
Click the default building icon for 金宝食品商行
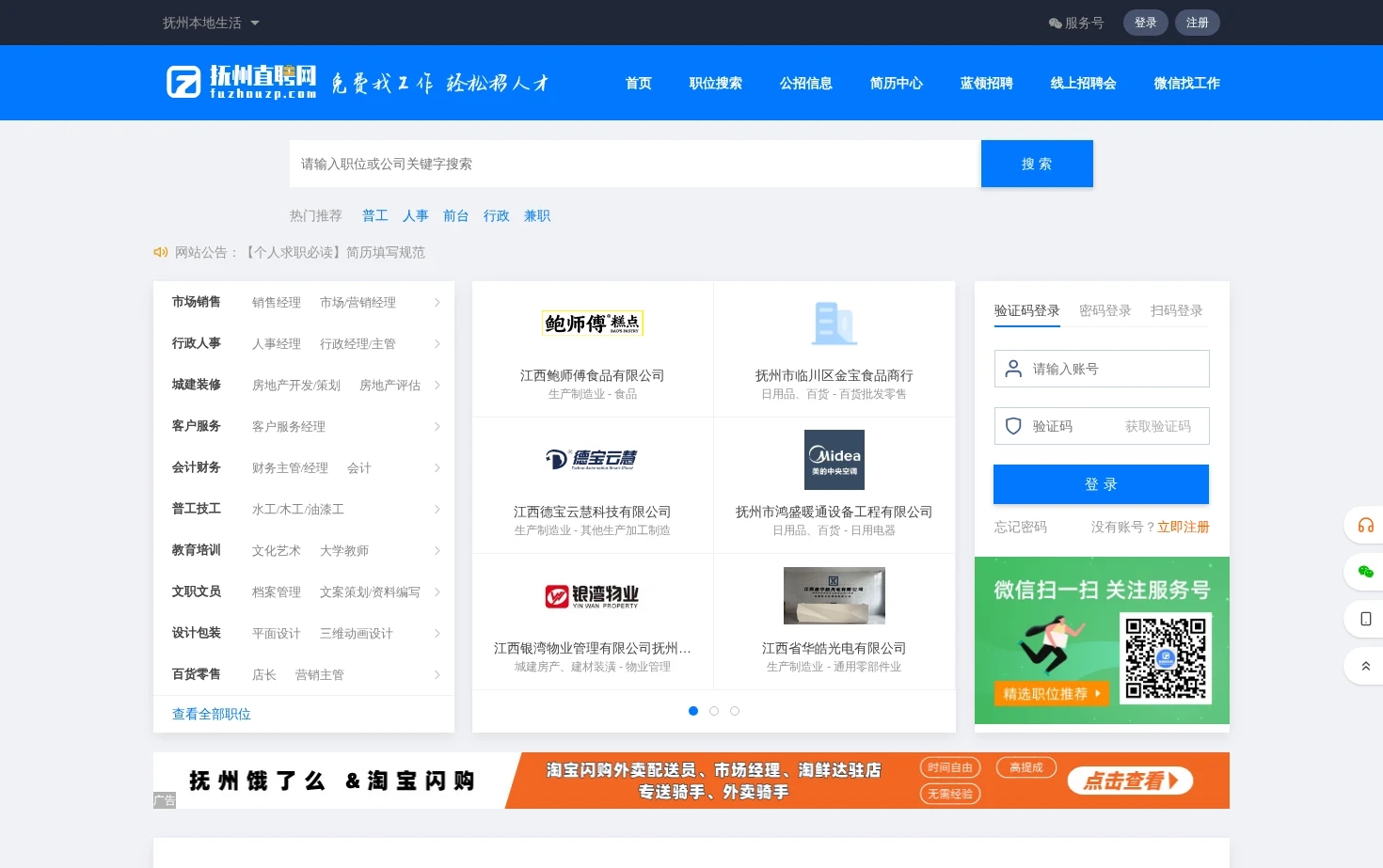[835, 324]
